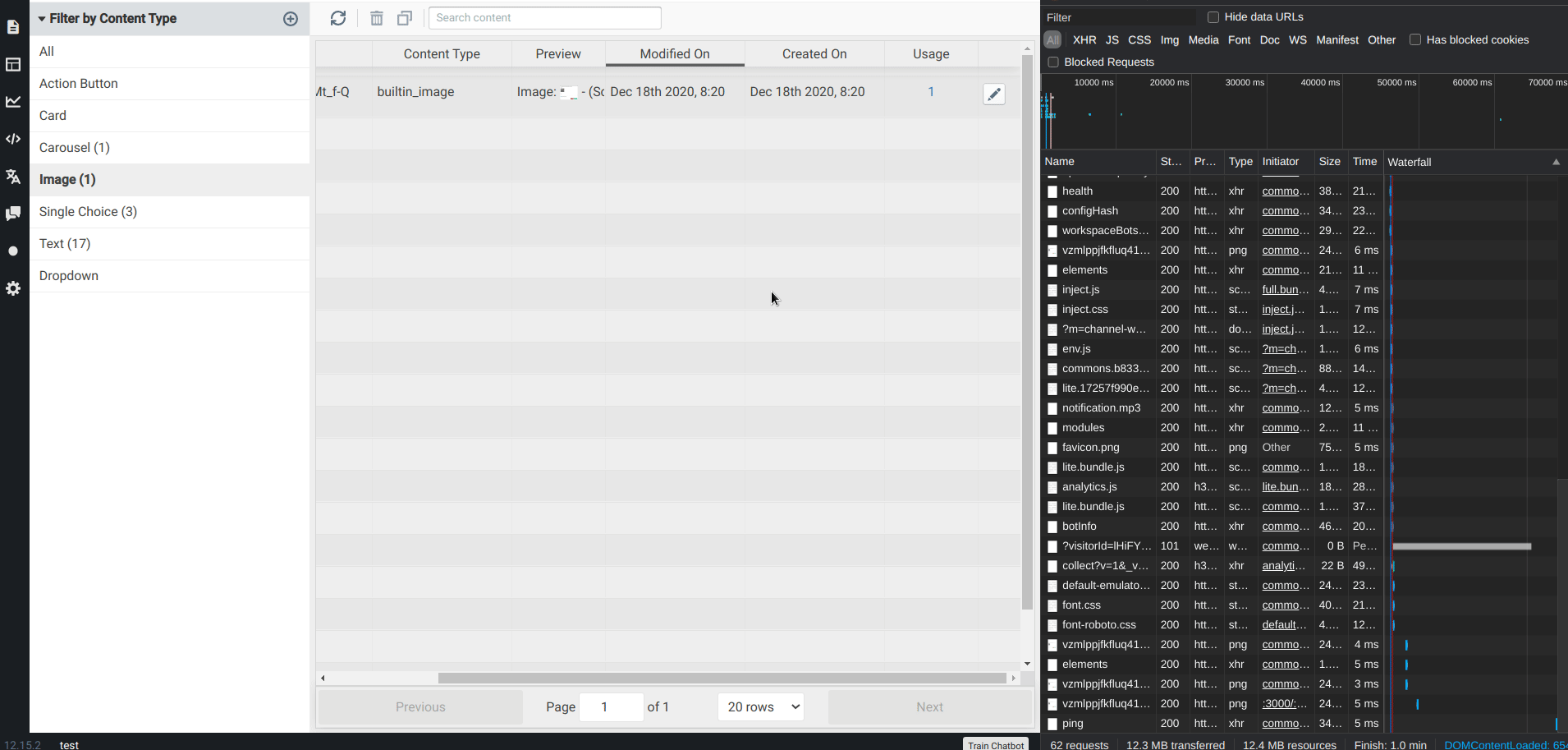Toggle Has blocked cookies checkbox
This screenshot has height=750, width=1568.
coord(1415,39)
